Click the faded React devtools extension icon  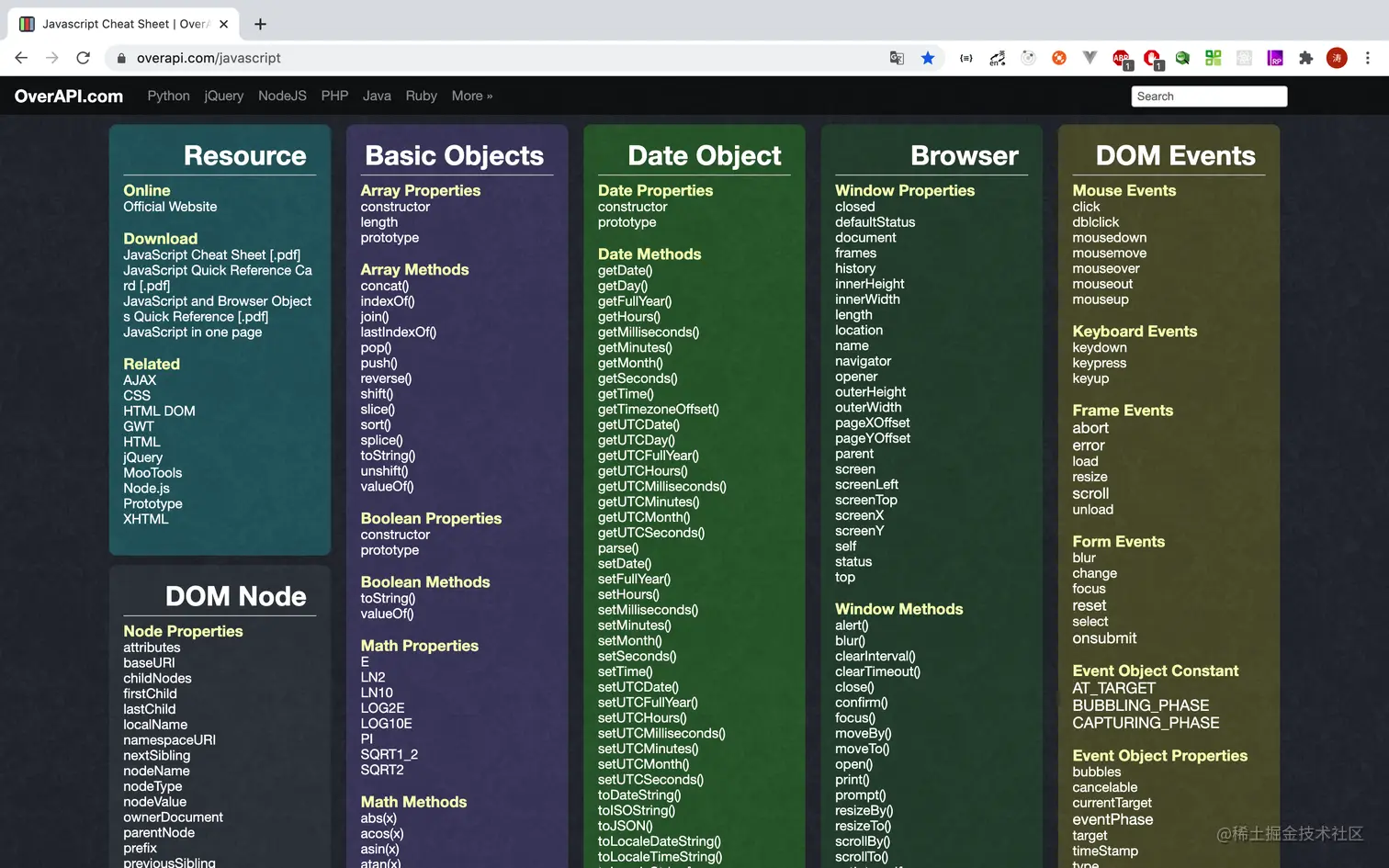[x=1245, y=58]
